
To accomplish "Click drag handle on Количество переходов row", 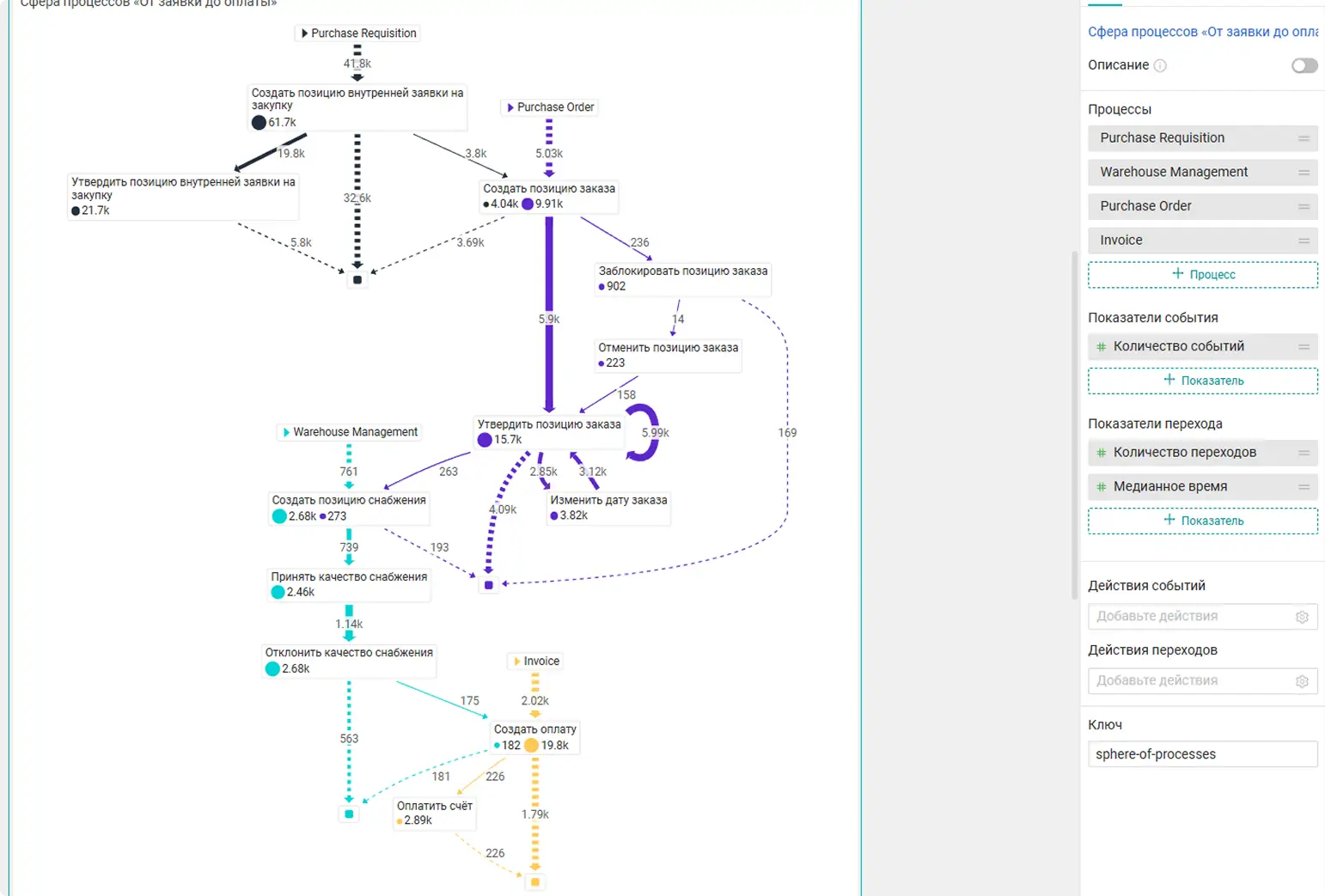I will 1304,453.
